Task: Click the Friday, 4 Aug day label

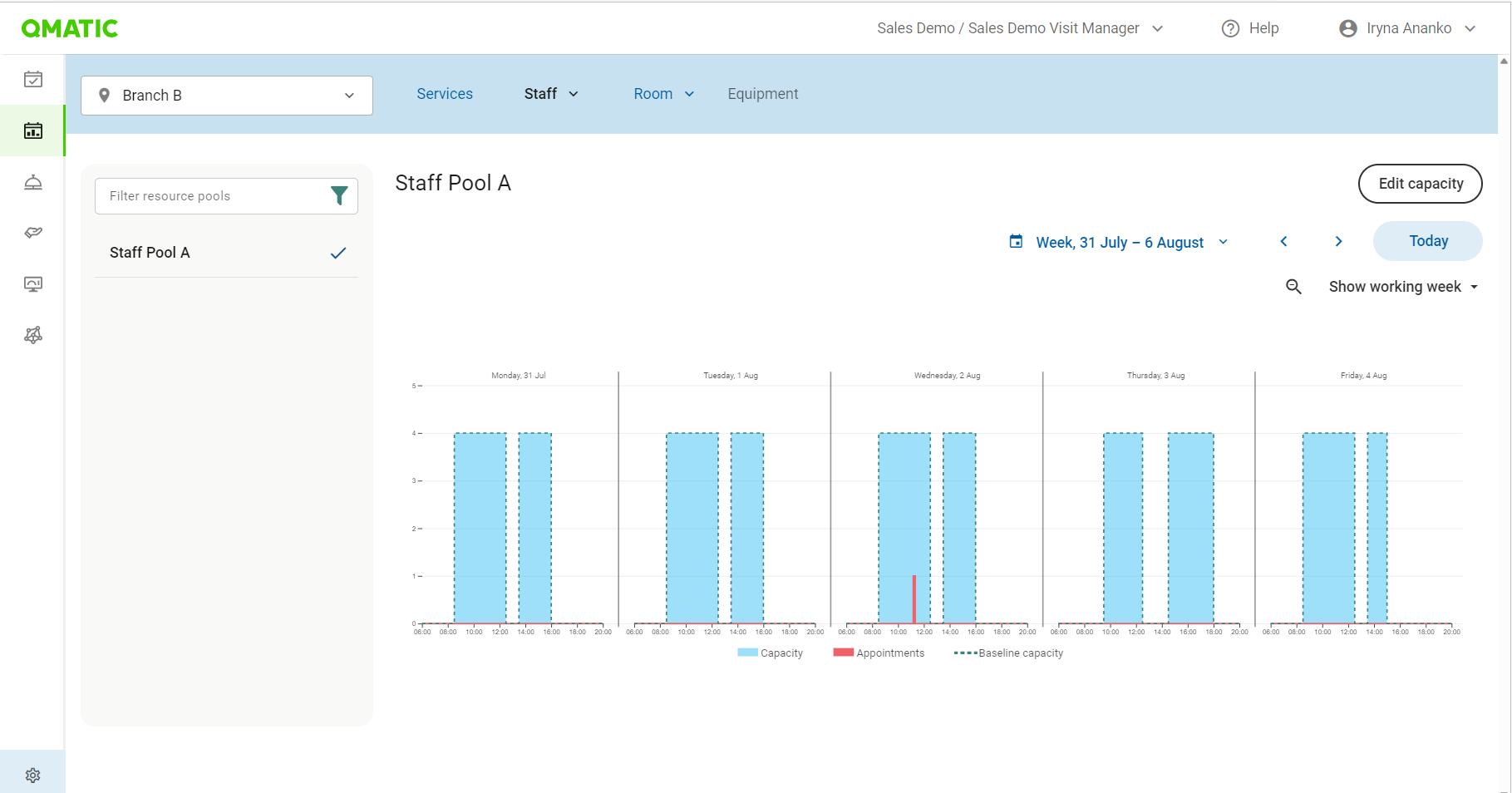Action: point(1364,376)
